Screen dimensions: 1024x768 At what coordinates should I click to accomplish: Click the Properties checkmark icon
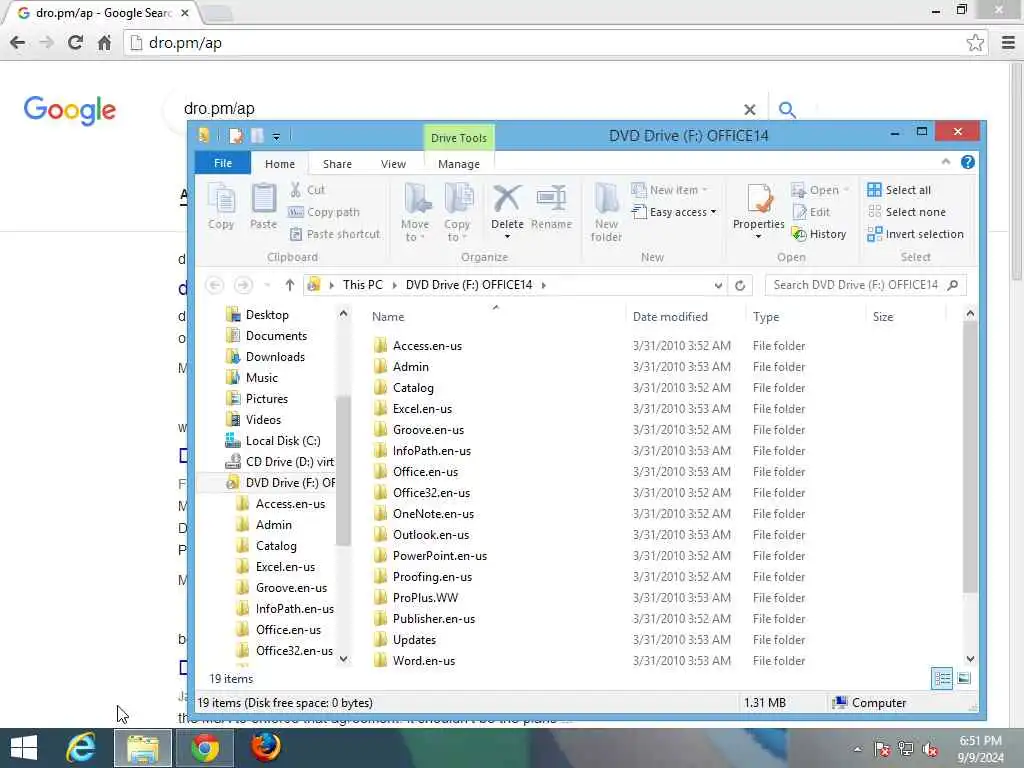coord(759,199)
